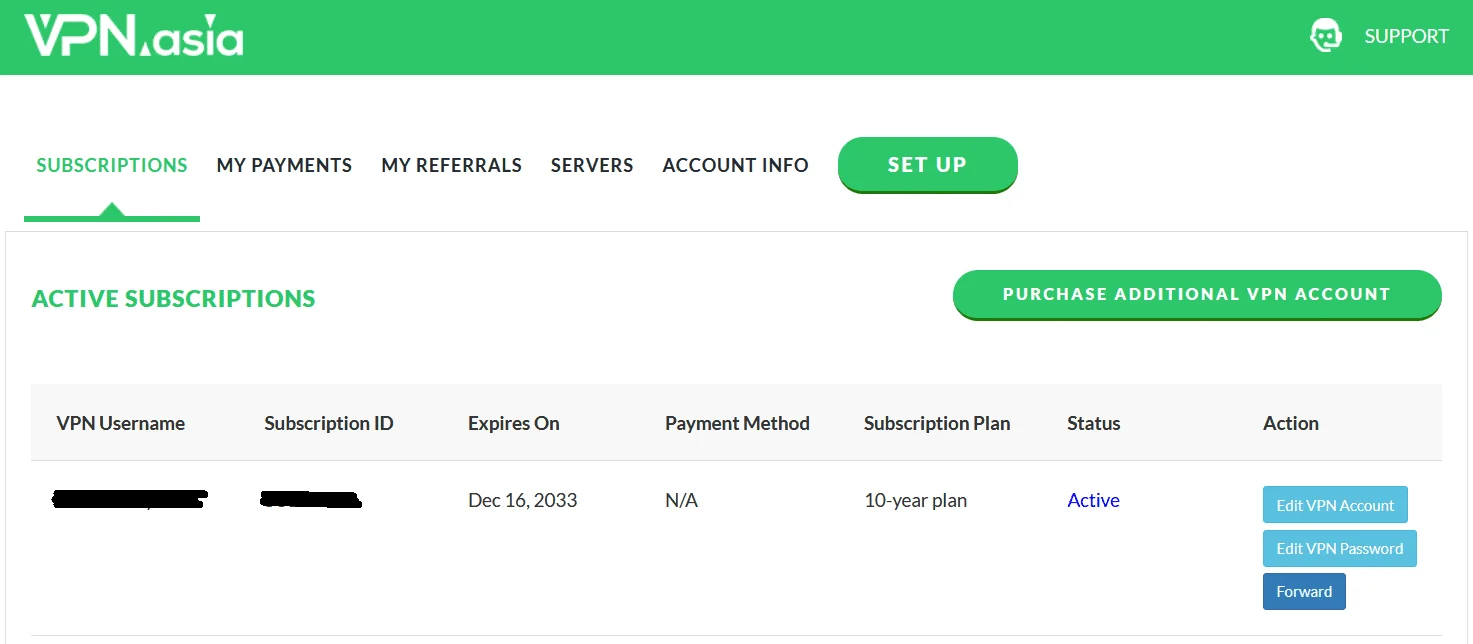The height and width of the screenshot is (644, 1473).
Task: Click PURCHASE ADDITIONAL VPN ACCOUNT button
Action: (1197, 294)
